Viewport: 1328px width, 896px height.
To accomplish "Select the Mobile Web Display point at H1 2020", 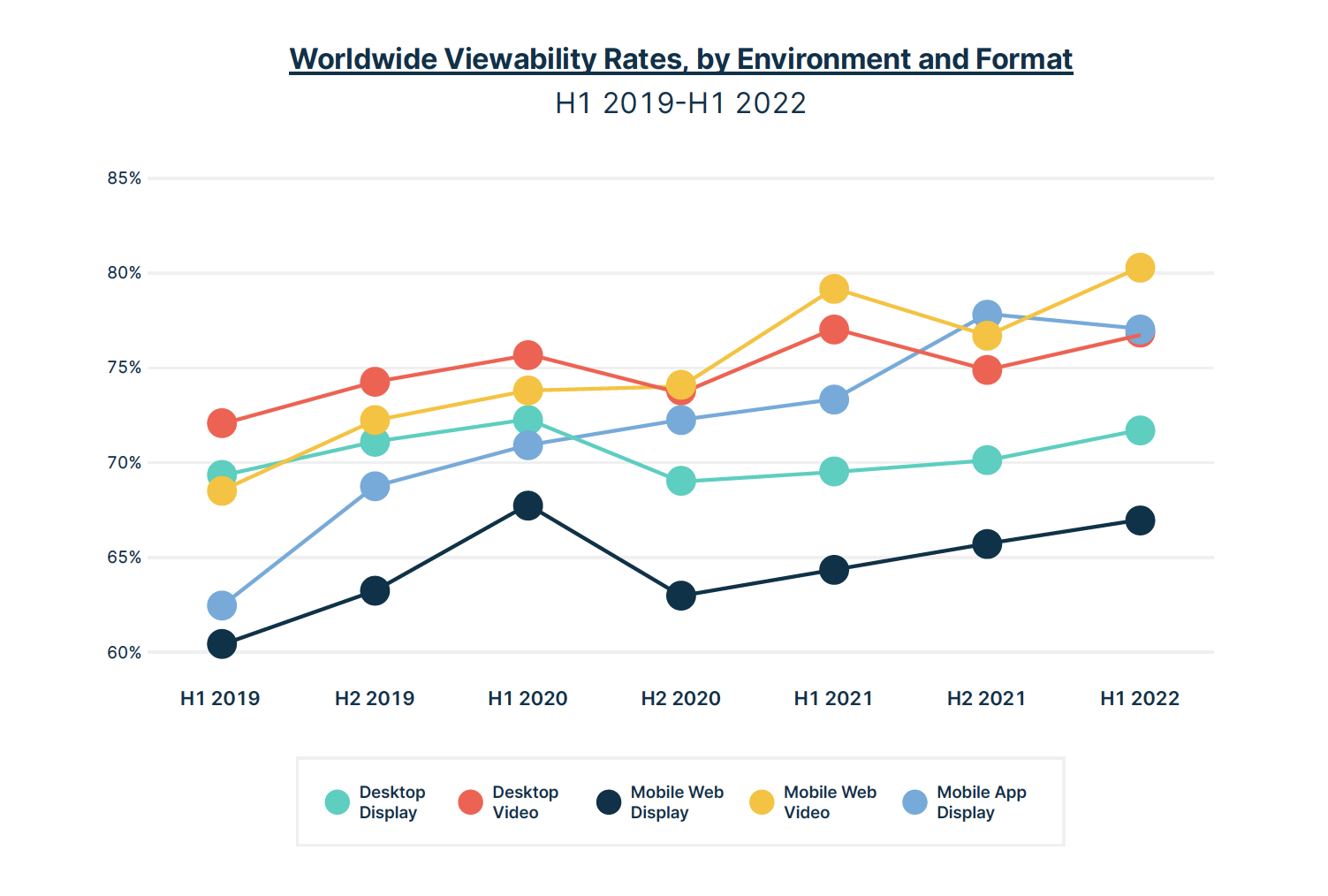I will pos(527,506).
